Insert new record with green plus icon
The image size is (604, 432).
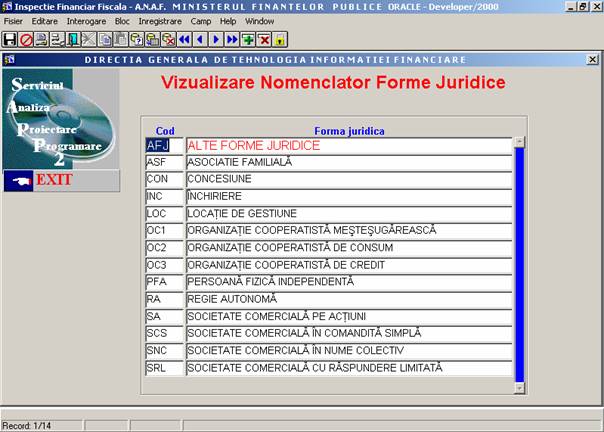[x=248, y=40]
